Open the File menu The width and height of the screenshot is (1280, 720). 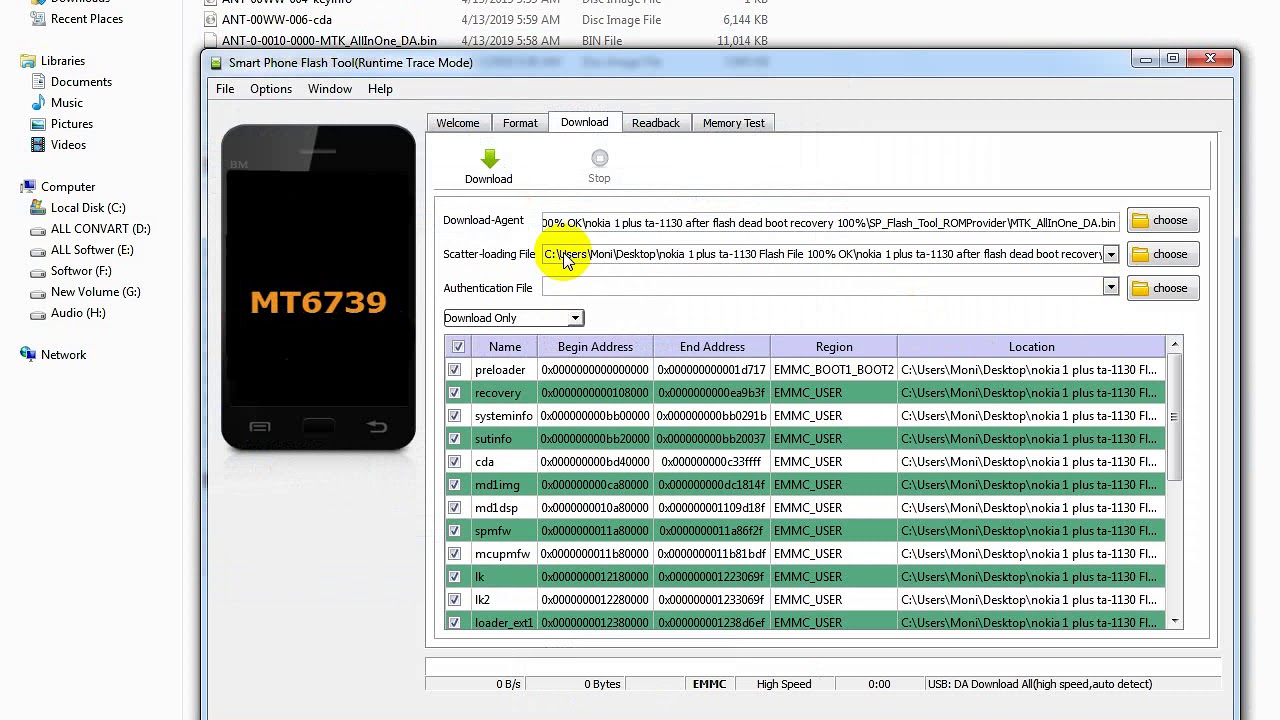(x=225, y=89)
